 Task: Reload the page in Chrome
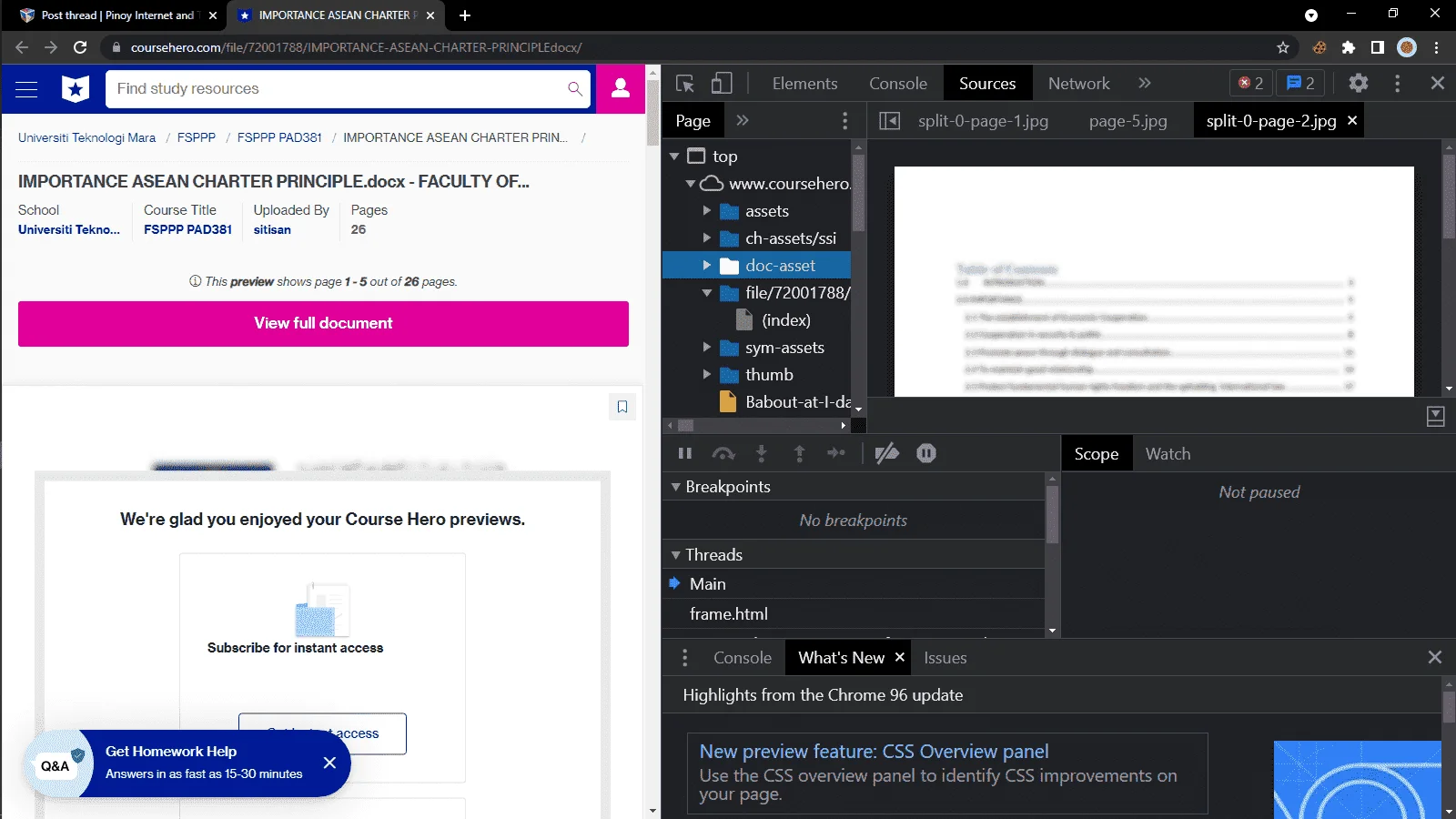pos(80,47)
